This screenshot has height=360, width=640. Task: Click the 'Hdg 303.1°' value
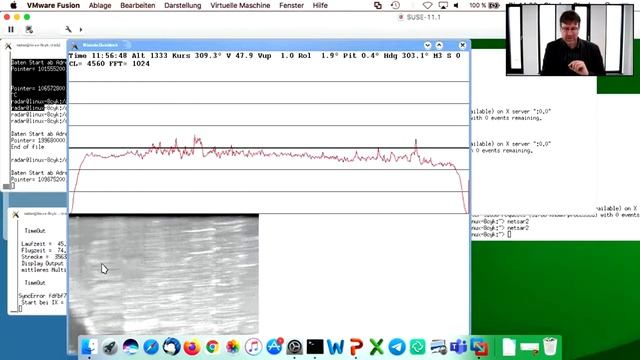pyautogui.click(x=406, y=56)
